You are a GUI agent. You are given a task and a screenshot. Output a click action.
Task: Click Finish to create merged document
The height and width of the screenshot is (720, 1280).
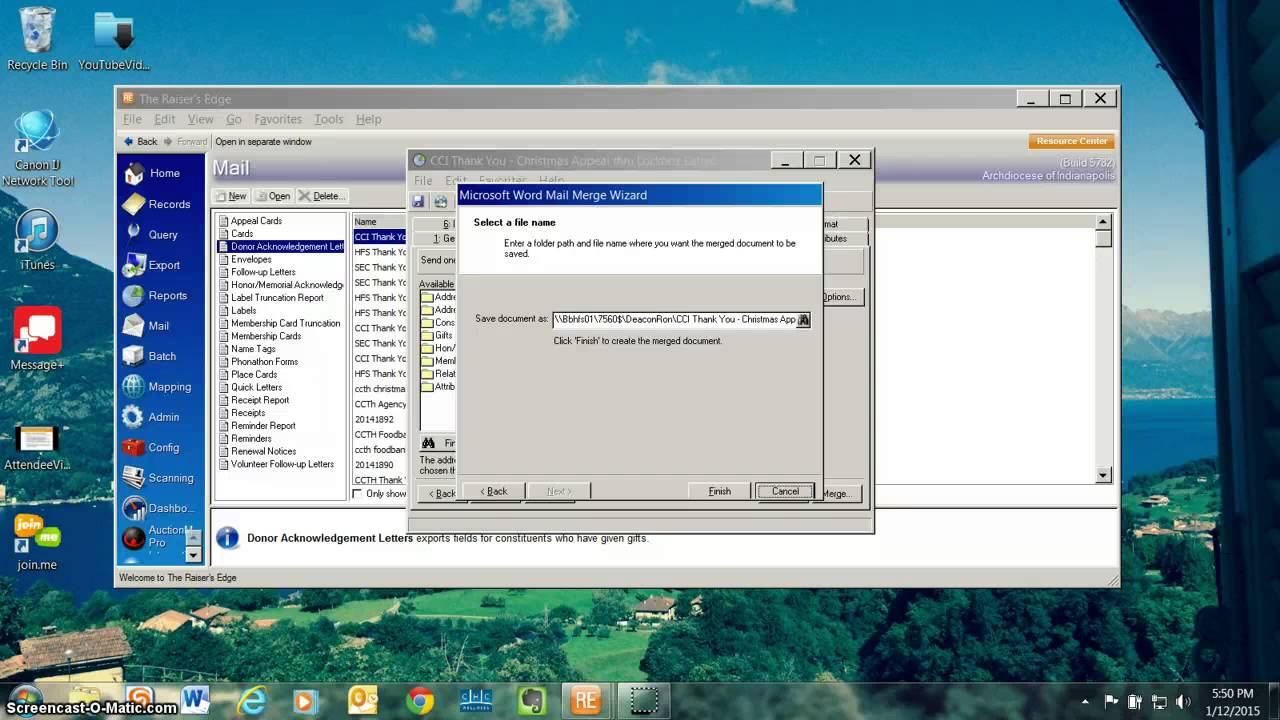click(x=720, y=491)
